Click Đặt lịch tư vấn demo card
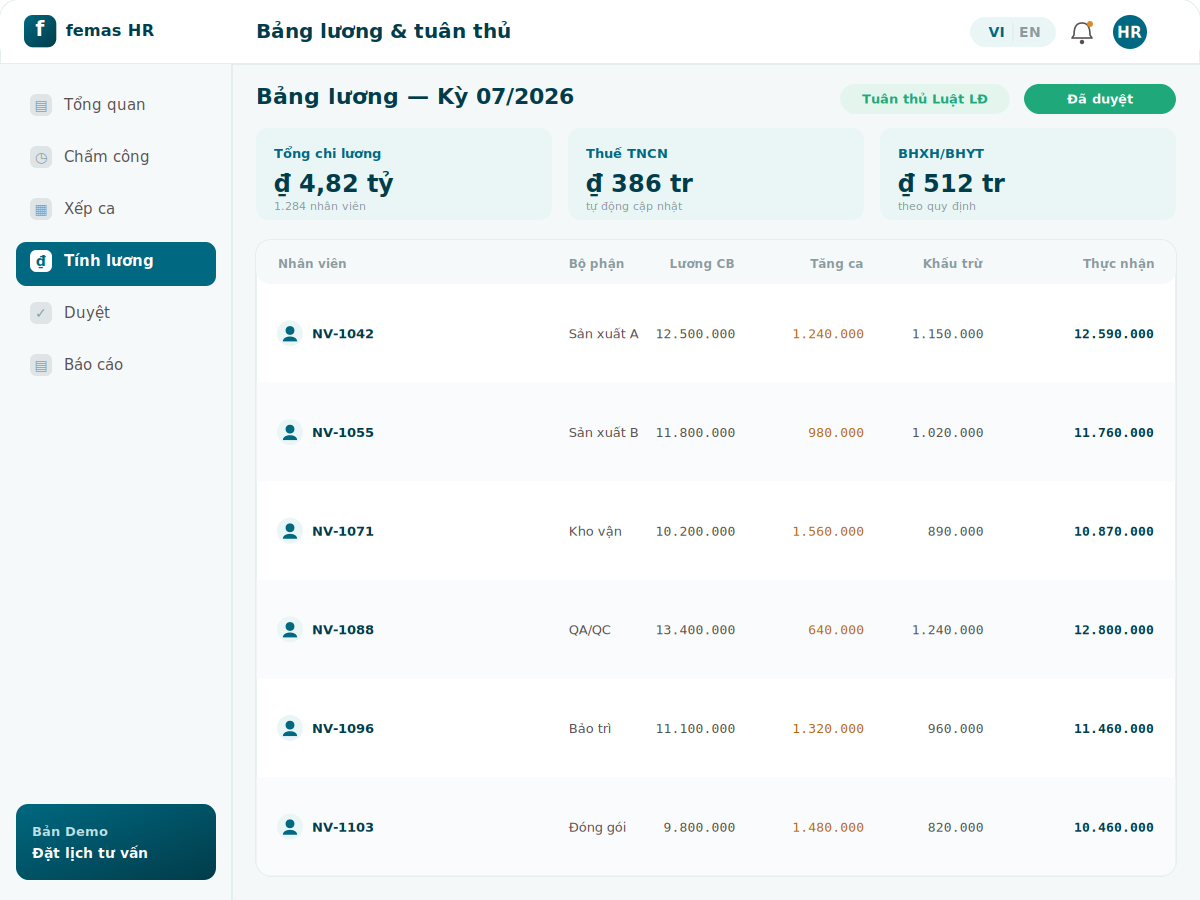The image size is (1200, 900). coord(116,842)
